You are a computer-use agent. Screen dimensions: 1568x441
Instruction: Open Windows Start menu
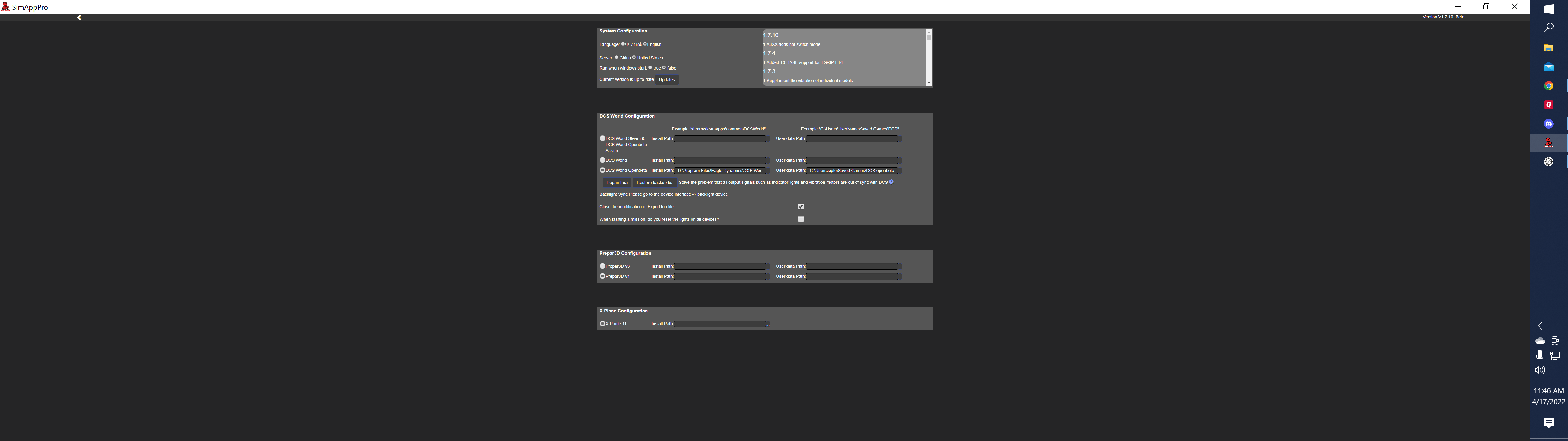tap(1548, 9)
